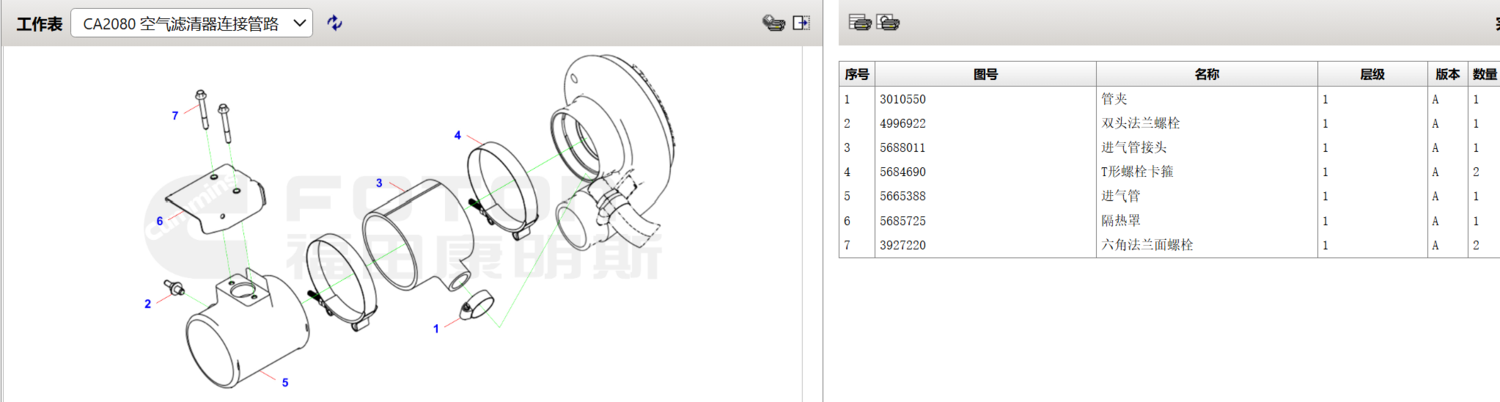Sort by the 图号 column header
Screen dimensions: 1500x402
pyautogui.click(x=985, y=75)
